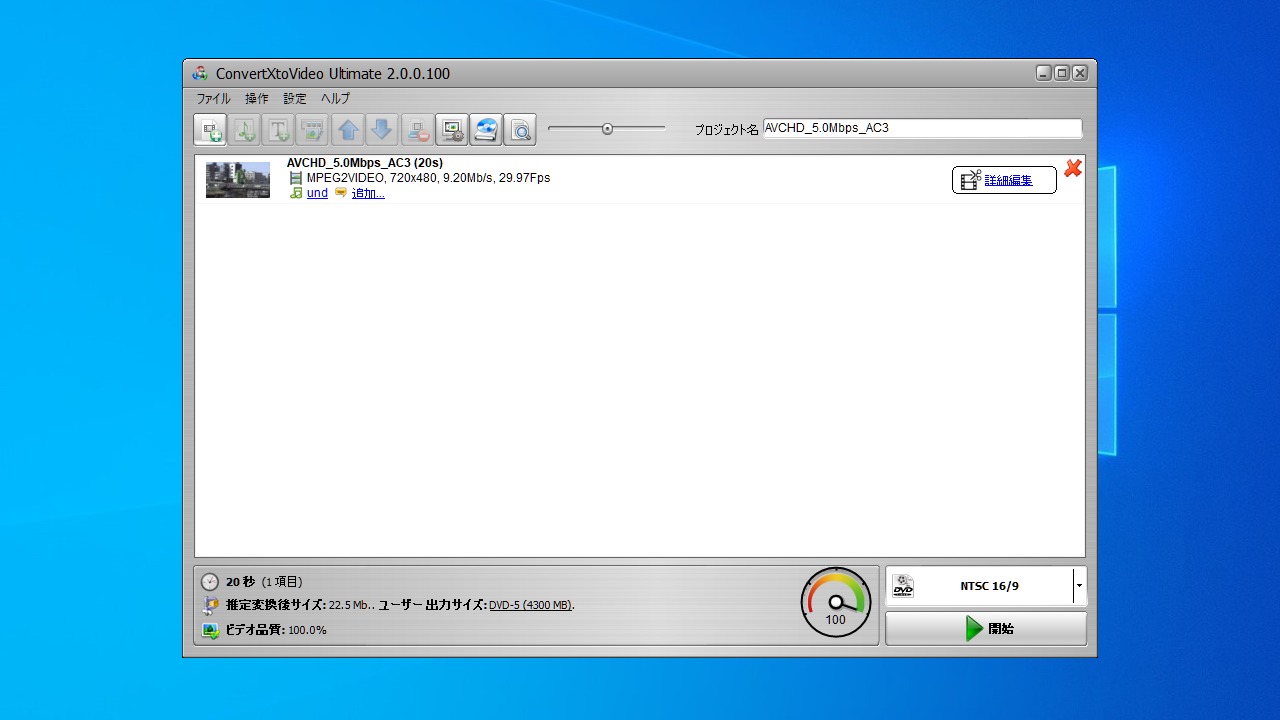Click the und audio track link
The image size is (1280, 720).
click(317, 193)
